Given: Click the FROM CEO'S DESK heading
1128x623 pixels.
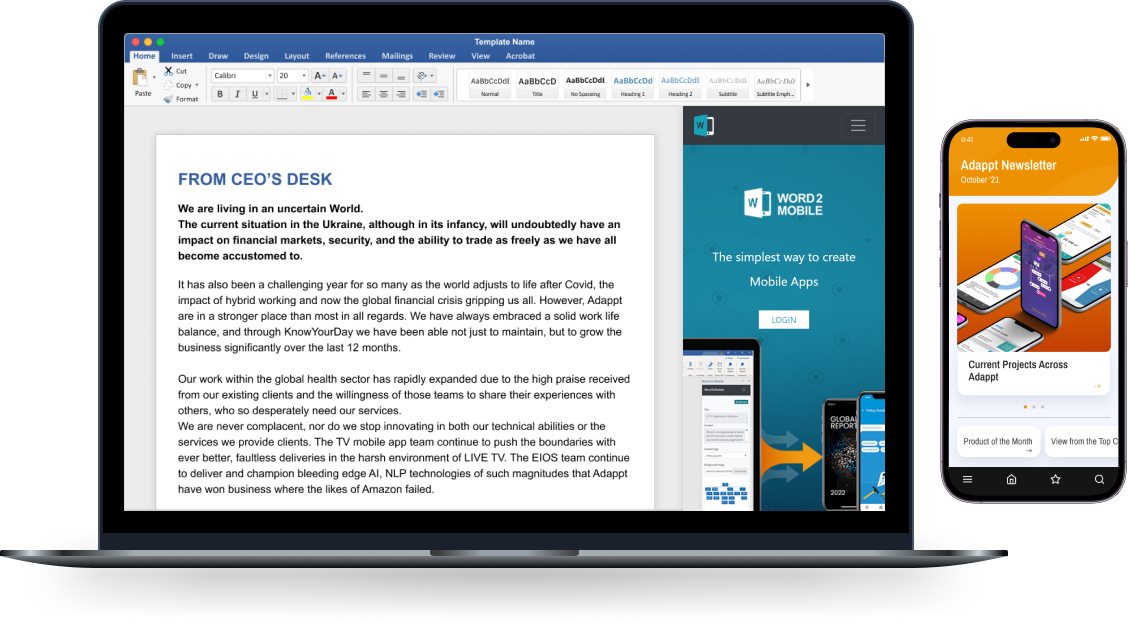Looking at the screenshot, I should click(x=255, y=179).
